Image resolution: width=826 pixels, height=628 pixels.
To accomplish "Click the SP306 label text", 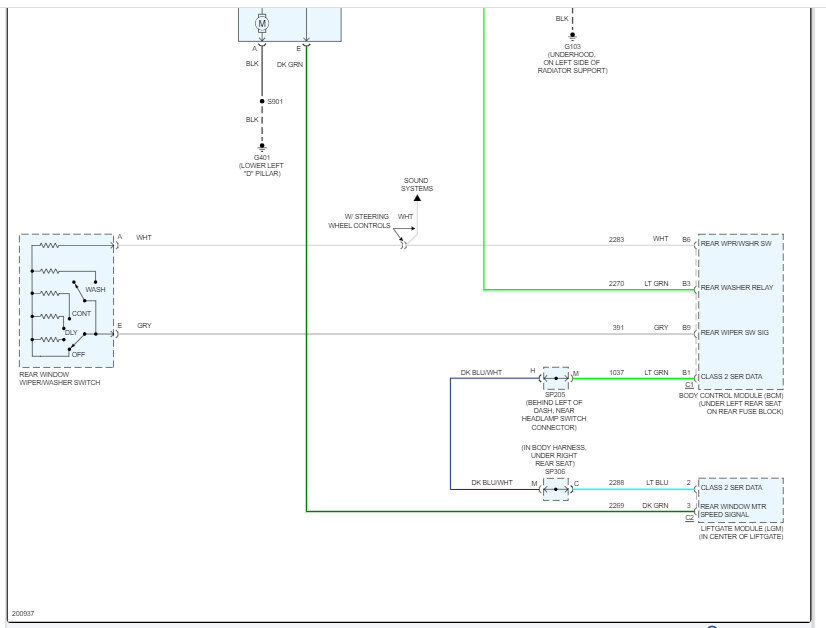I will click(x=555, y=472).
